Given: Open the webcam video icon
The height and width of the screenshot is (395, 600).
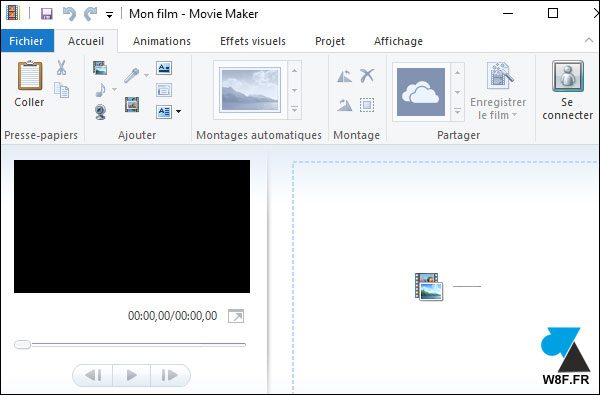Looking at the screenshot, I should pyautogui.click(x=100, y=112).
